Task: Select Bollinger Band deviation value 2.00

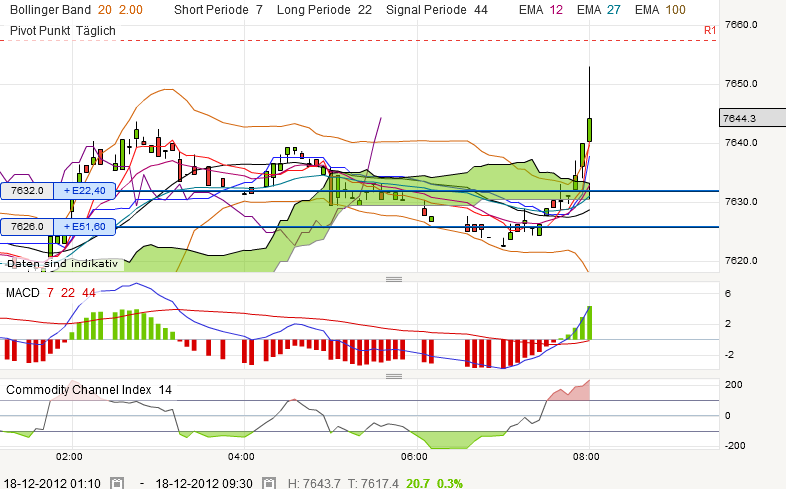Action: (130, 10)
